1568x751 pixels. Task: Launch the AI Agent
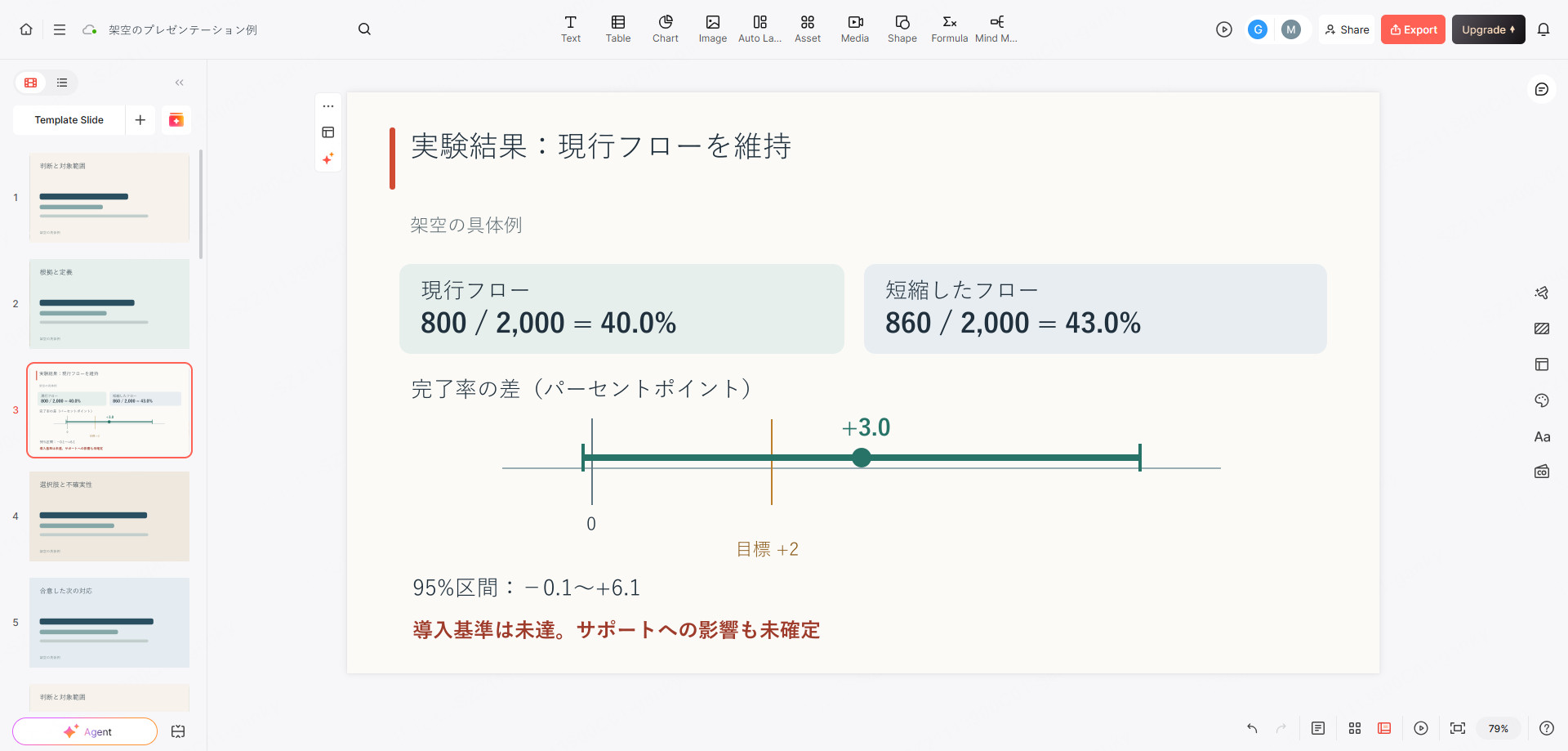pyautogui.click(x=85, y=731)
